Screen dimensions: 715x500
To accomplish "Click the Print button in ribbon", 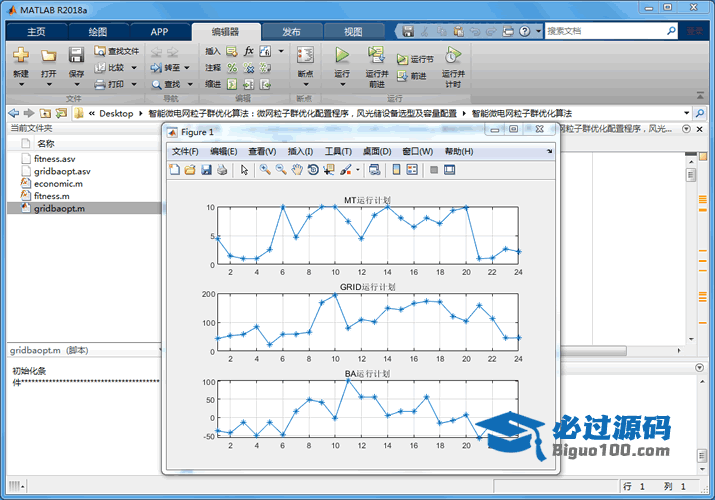I will (109, 84).
